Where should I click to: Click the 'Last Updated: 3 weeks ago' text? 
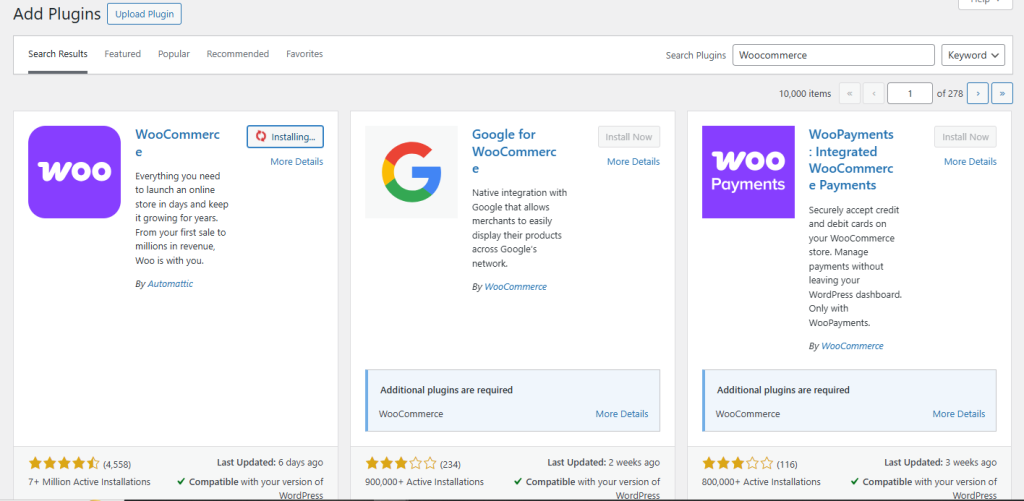click(x=941, y=462)
